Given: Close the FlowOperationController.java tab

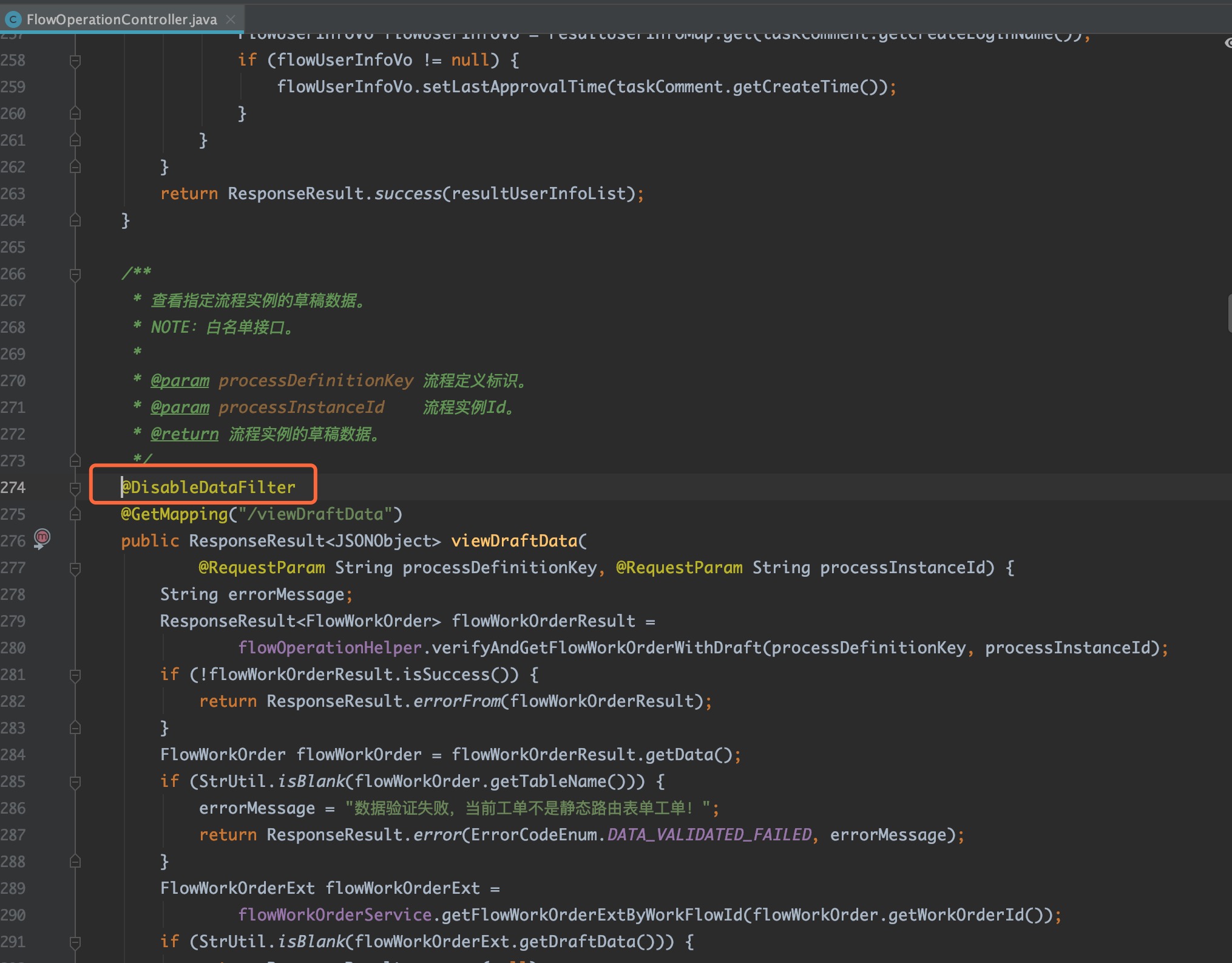Looking at the screenshot, I should coord(231,19).
